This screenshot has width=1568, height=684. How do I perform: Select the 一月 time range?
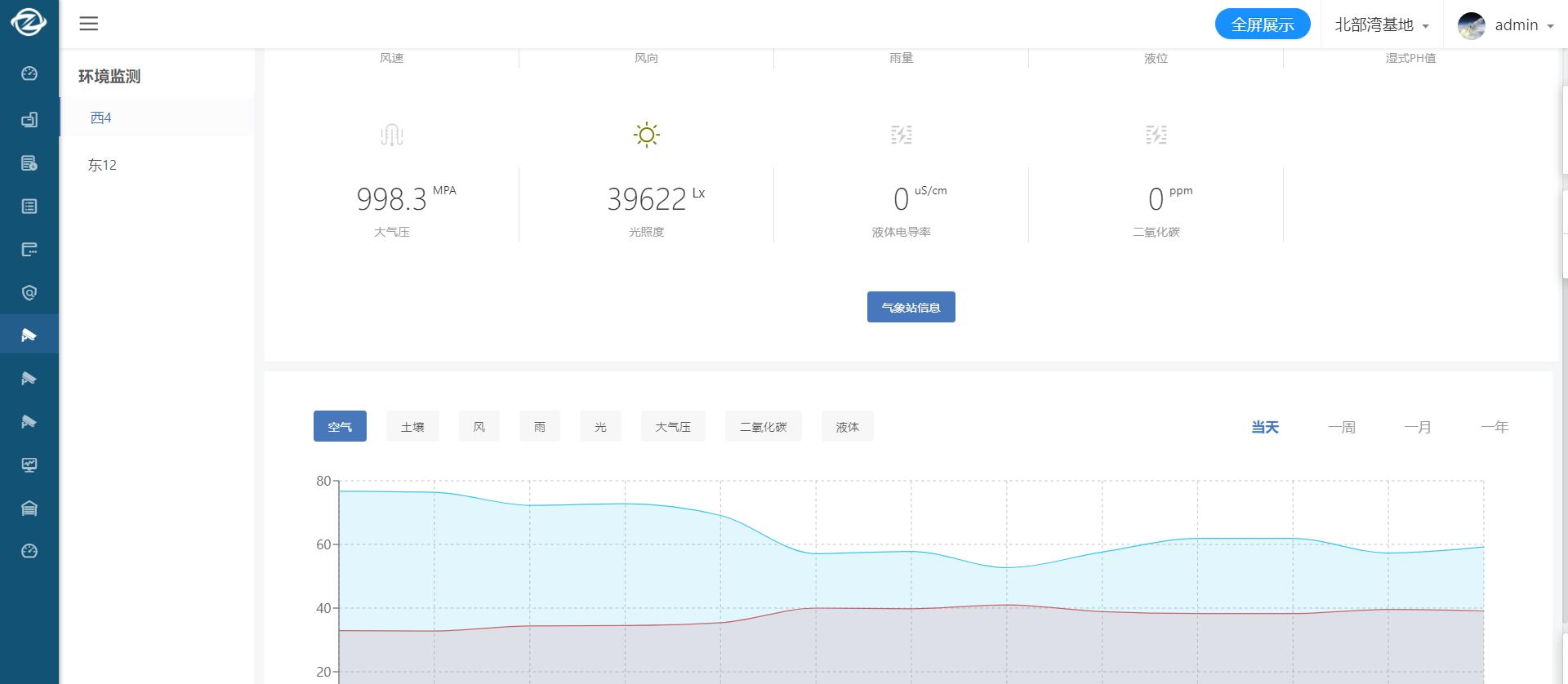1417,427
